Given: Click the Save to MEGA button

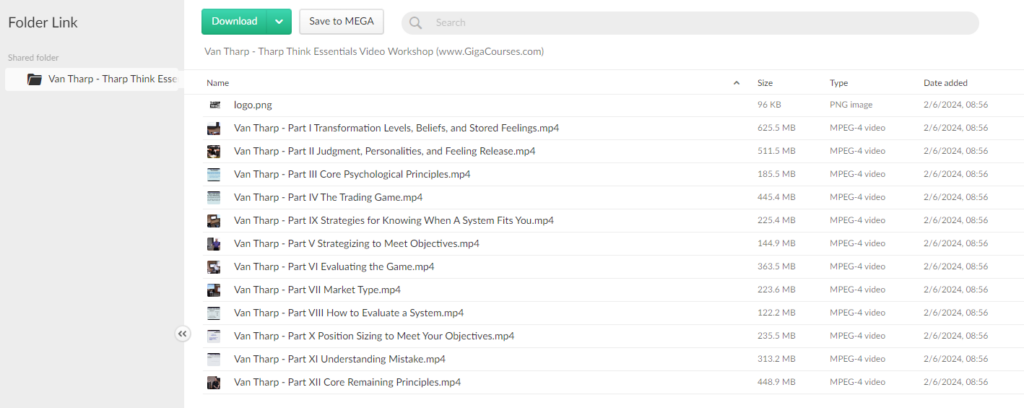Looking at the screenshot, I should pos(341,21).
